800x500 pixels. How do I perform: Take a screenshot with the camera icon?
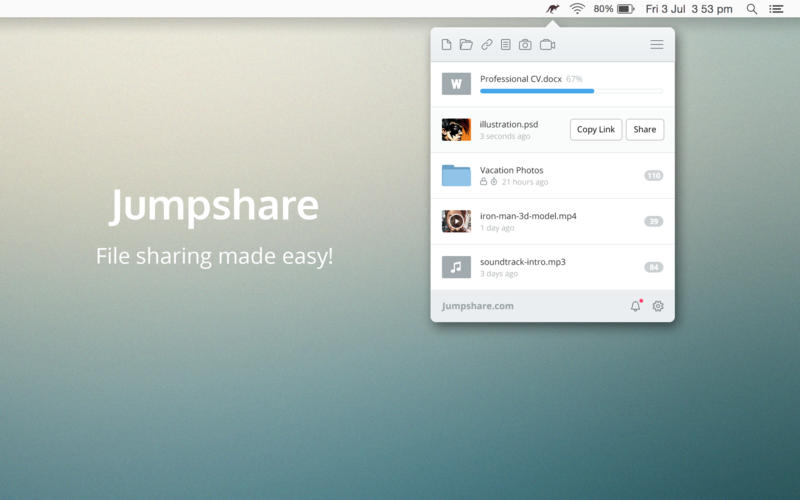coord(525,45)
